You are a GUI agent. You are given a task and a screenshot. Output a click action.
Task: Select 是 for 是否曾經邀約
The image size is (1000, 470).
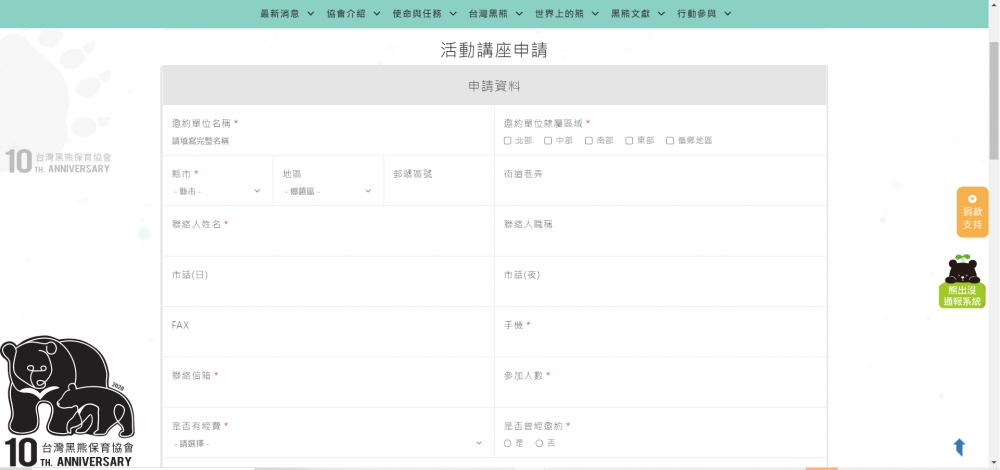coord(508,443)
